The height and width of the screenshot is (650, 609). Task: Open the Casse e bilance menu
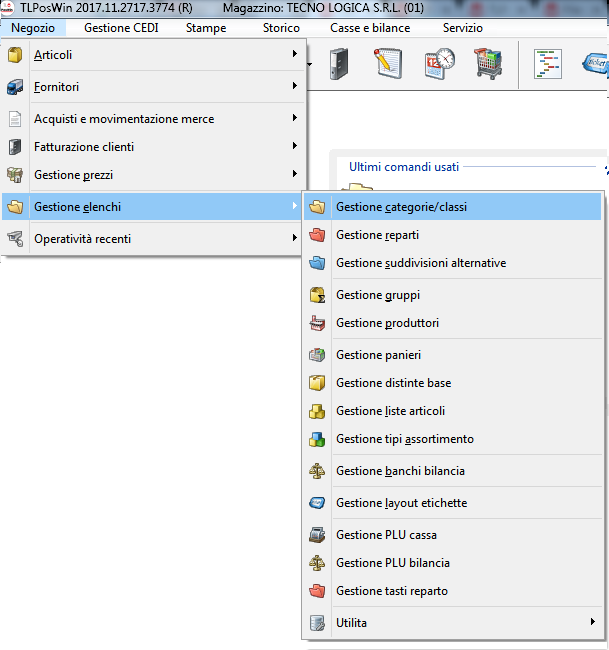[x=370, y=28]
